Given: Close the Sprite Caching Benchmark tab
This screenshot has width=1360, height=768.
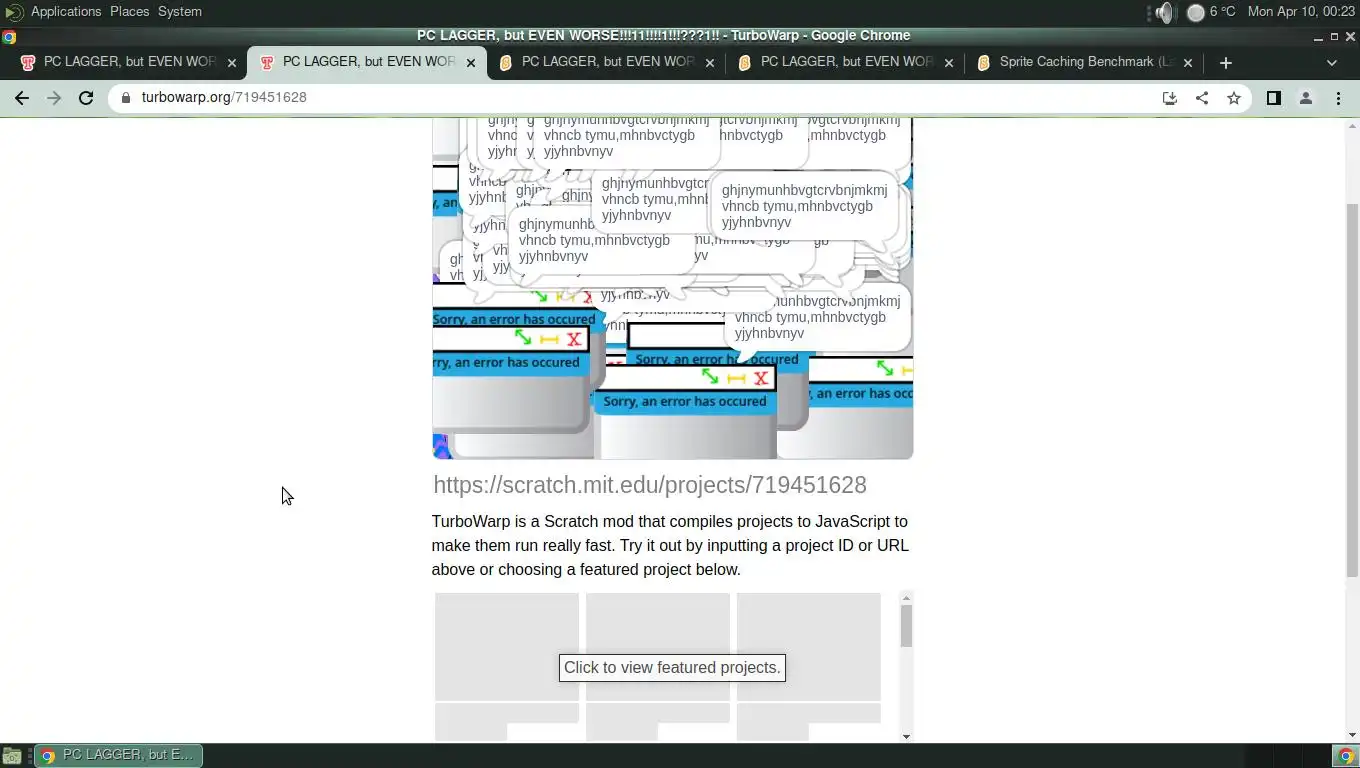Looking at the screenshot, I should tap(1188, 62).
